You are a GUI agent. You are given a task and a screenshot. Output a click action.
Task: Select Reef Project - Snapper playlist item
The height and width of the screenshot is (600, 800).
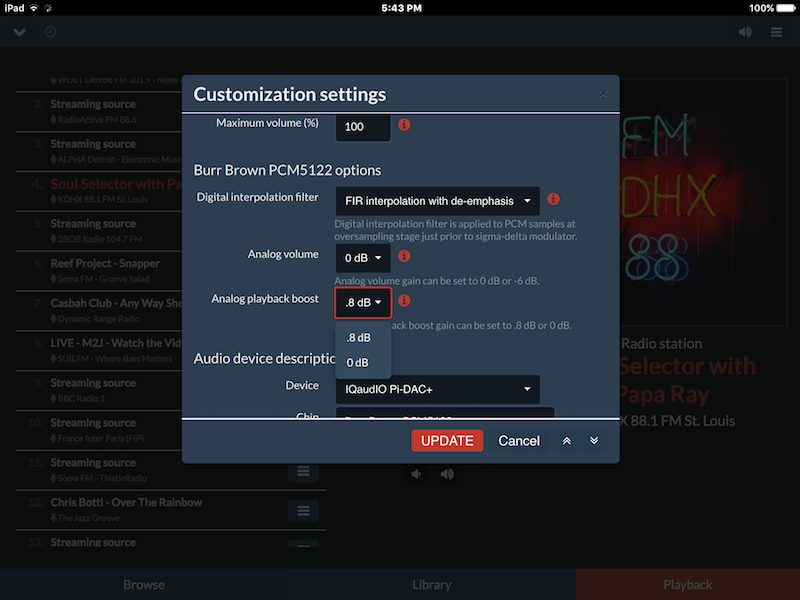pos(98,270)
